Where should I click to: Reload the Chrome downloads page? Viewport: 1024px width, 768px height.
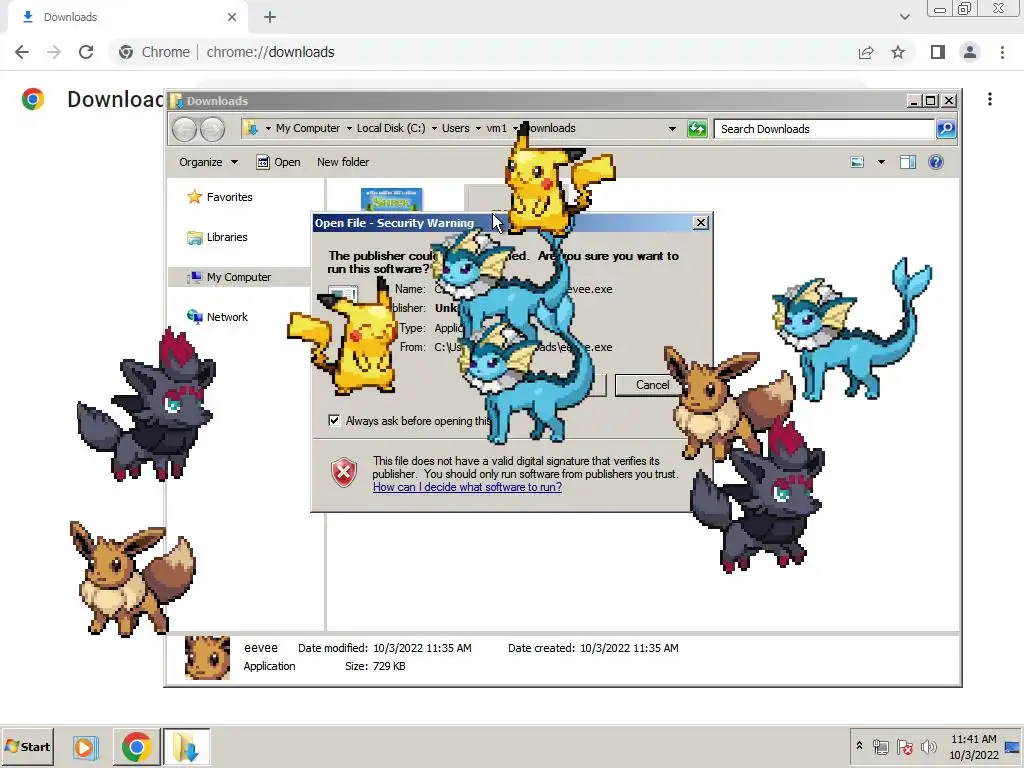(86, 52)
